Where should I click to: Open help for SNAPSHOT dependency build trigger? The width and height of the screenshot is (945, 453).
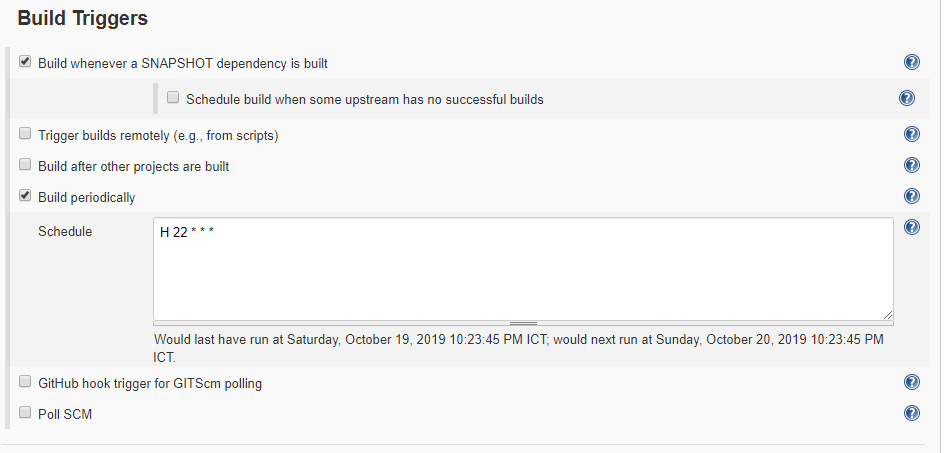911,62
